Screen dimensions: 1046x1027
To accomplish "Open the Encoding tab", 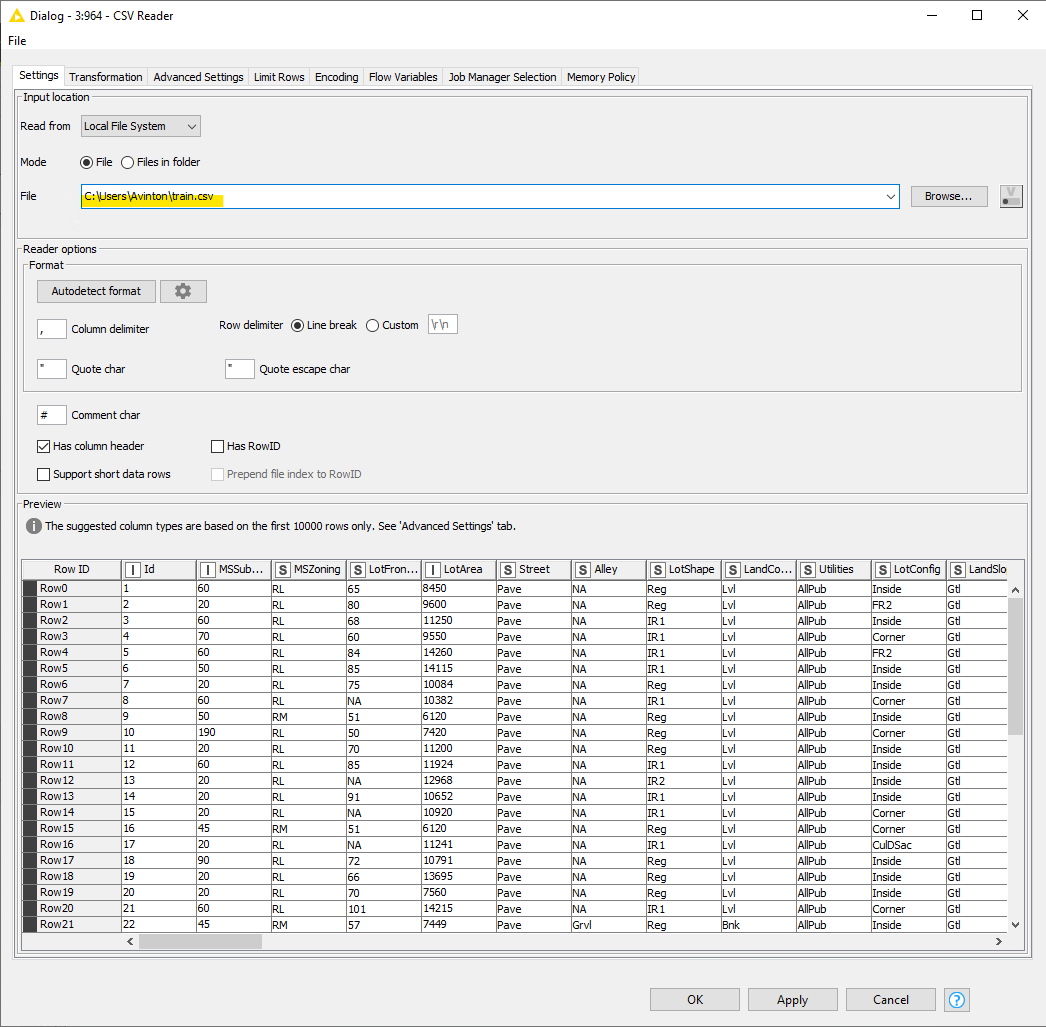I will pyautogui.click(x=336, y=77).
